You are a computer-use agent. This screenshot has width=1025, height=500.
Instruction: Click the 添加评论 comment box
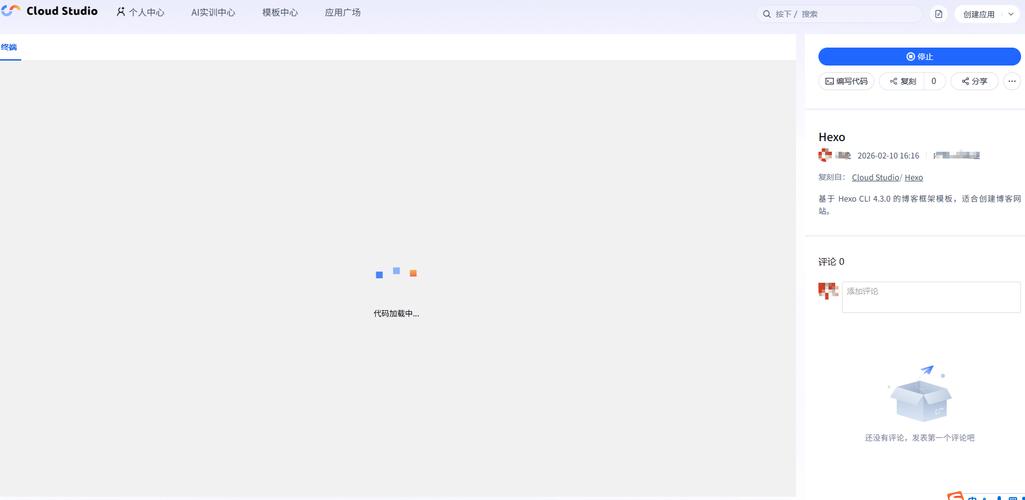930,297
